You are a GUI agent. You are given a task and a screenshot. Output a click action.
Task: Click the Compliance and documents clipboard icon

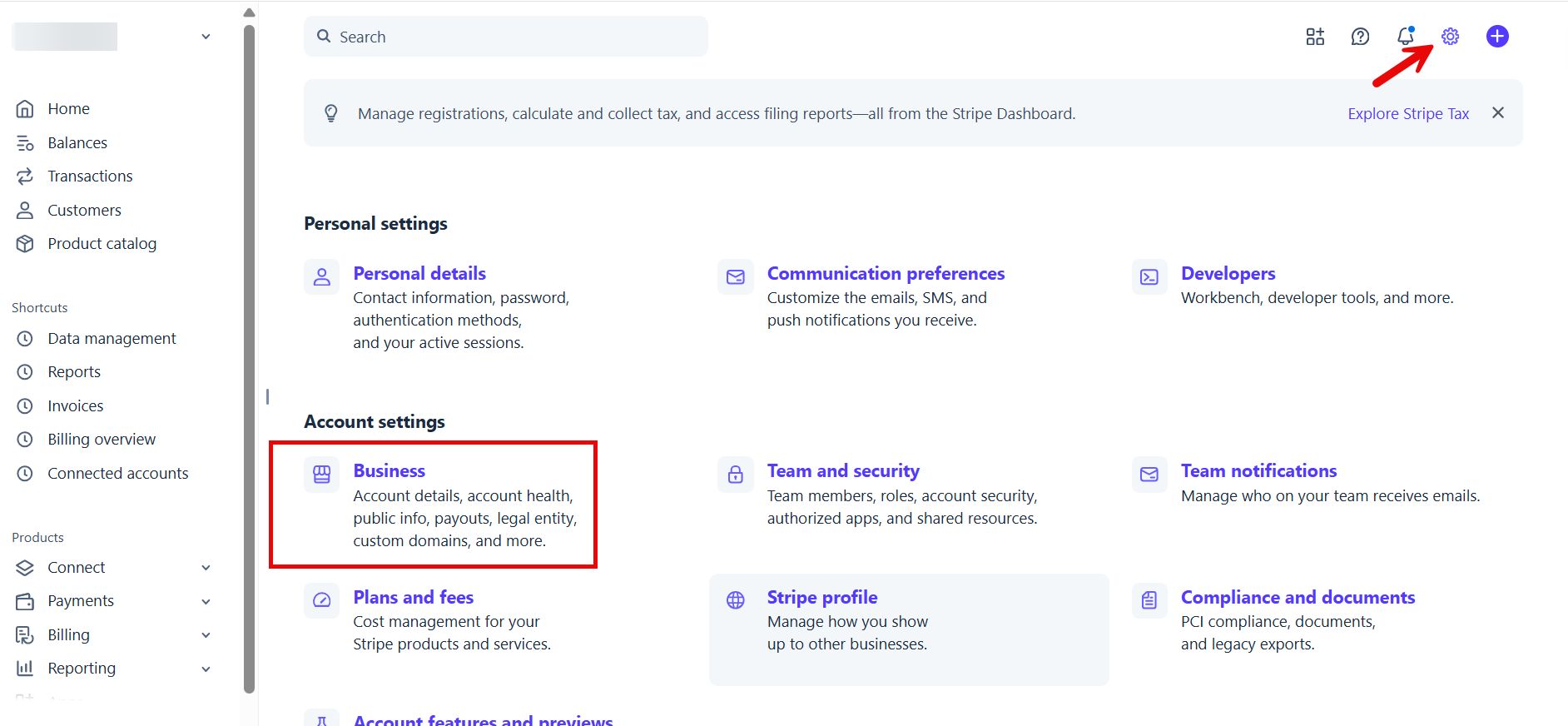click(x=1149, y=600)
